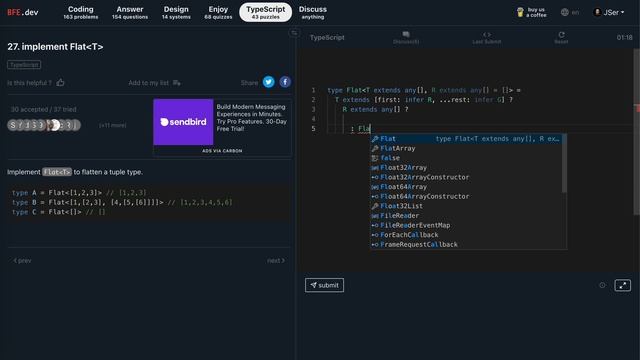Show the +11 more solvers link
The height and width of the screenshot is (360, 640).
click(x=113, y=125)
